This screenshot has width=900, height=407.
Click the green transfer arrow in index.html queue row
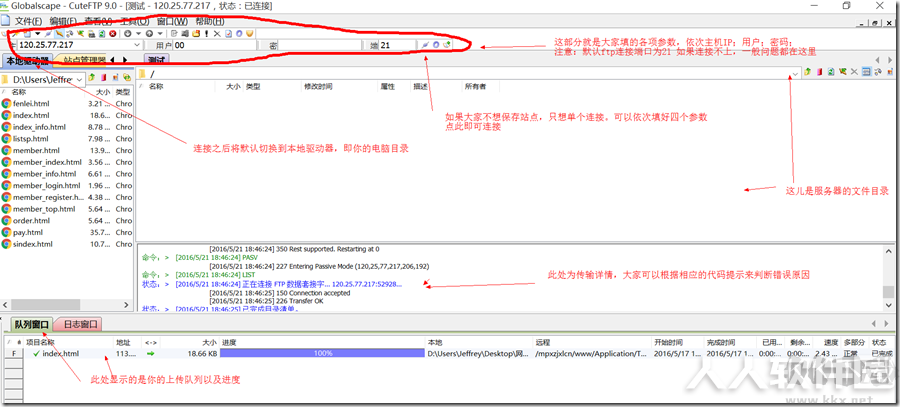[151, 354]
